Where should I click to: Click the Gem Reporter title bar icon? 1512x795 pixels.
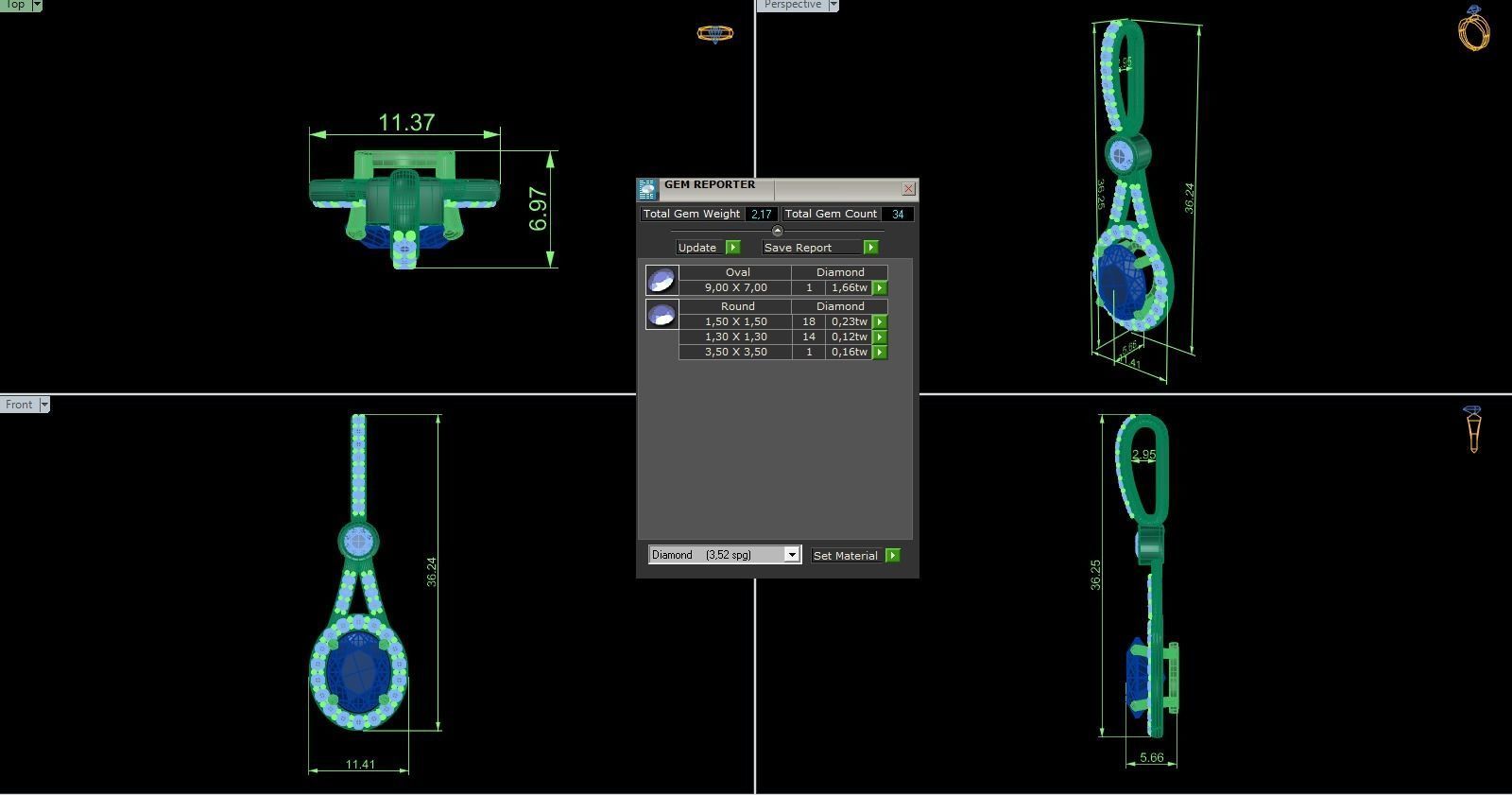click(x=647, y=189)
